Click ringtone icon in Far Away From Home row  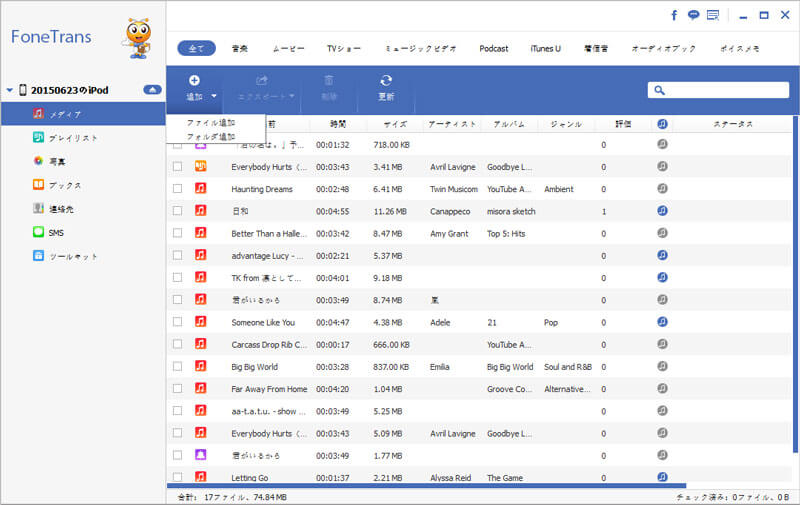point(662,388)
